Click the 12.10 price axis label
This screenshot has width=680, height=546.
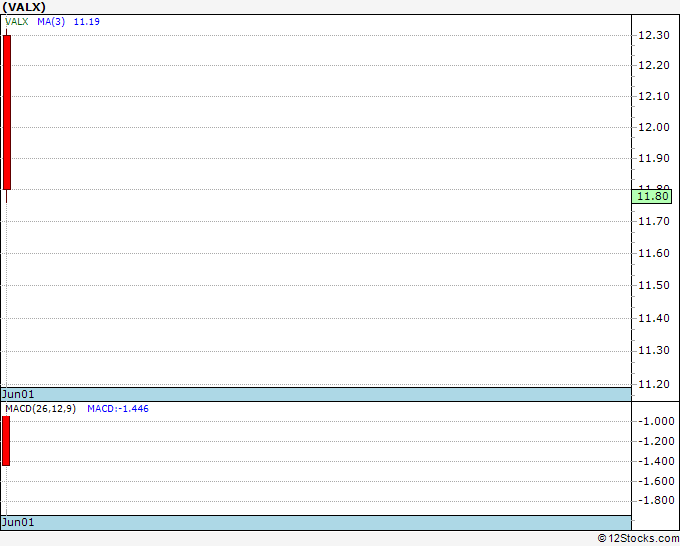click(x=654, y=96)
